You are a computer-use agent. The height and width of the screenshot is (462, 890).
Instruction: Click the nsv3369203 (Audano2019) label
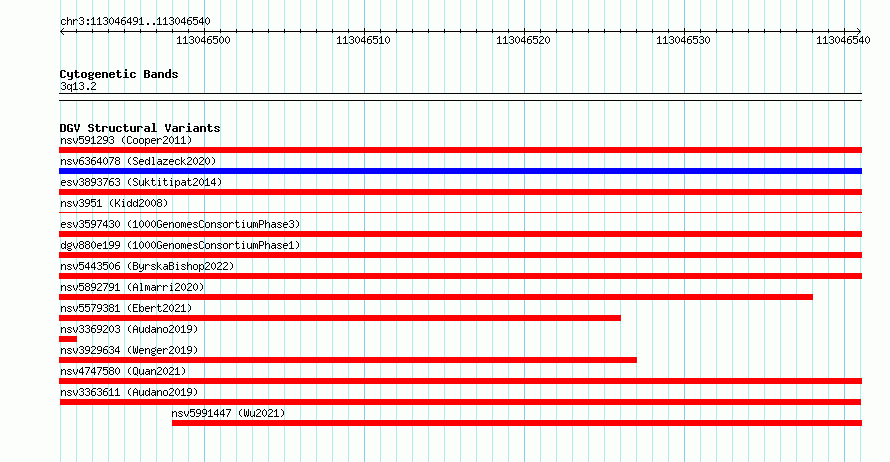(129, 329)
